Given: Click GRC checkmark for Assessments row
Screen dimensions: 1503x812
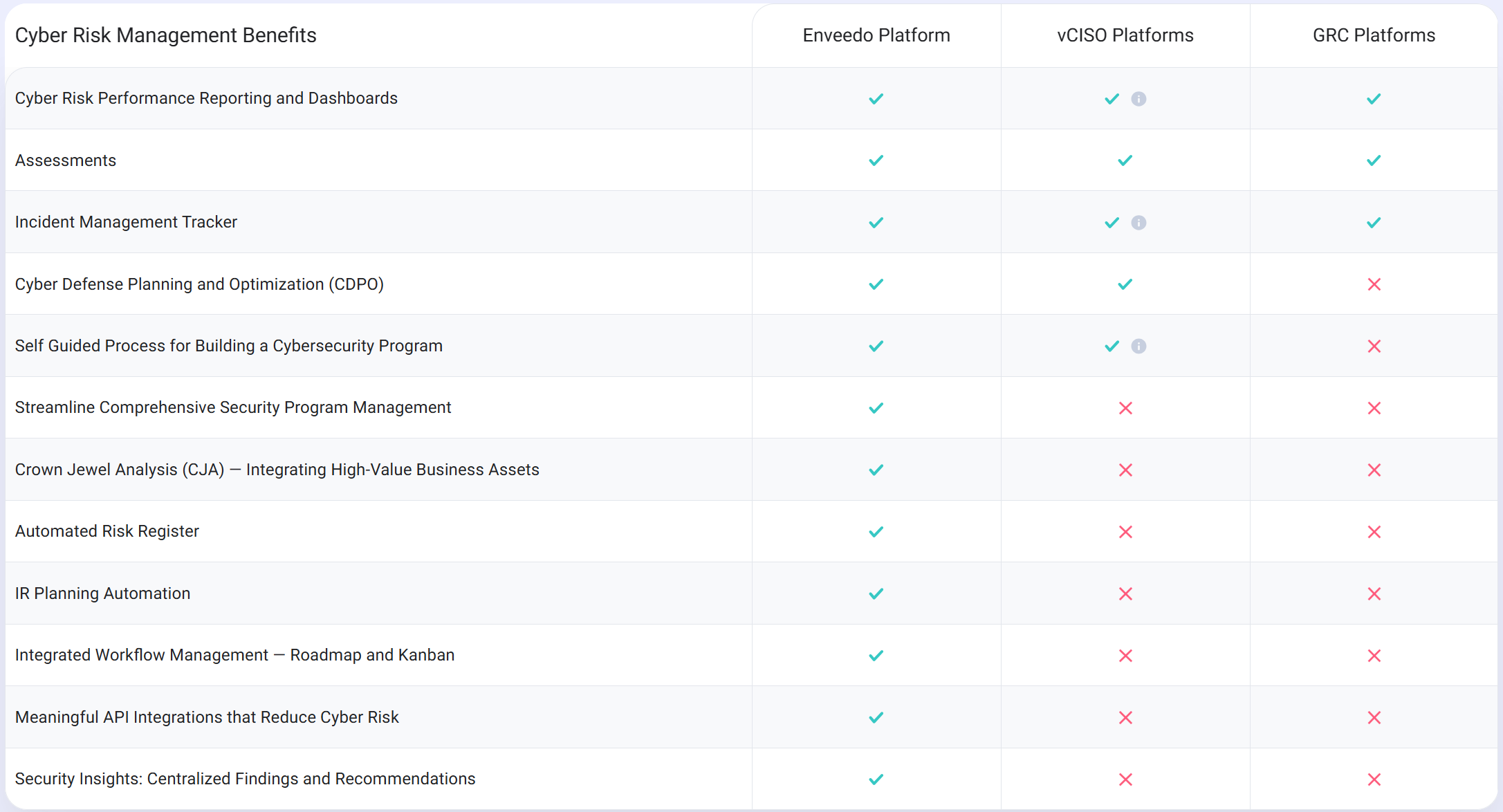Looking at the screenshot, I should point(1374,160).
